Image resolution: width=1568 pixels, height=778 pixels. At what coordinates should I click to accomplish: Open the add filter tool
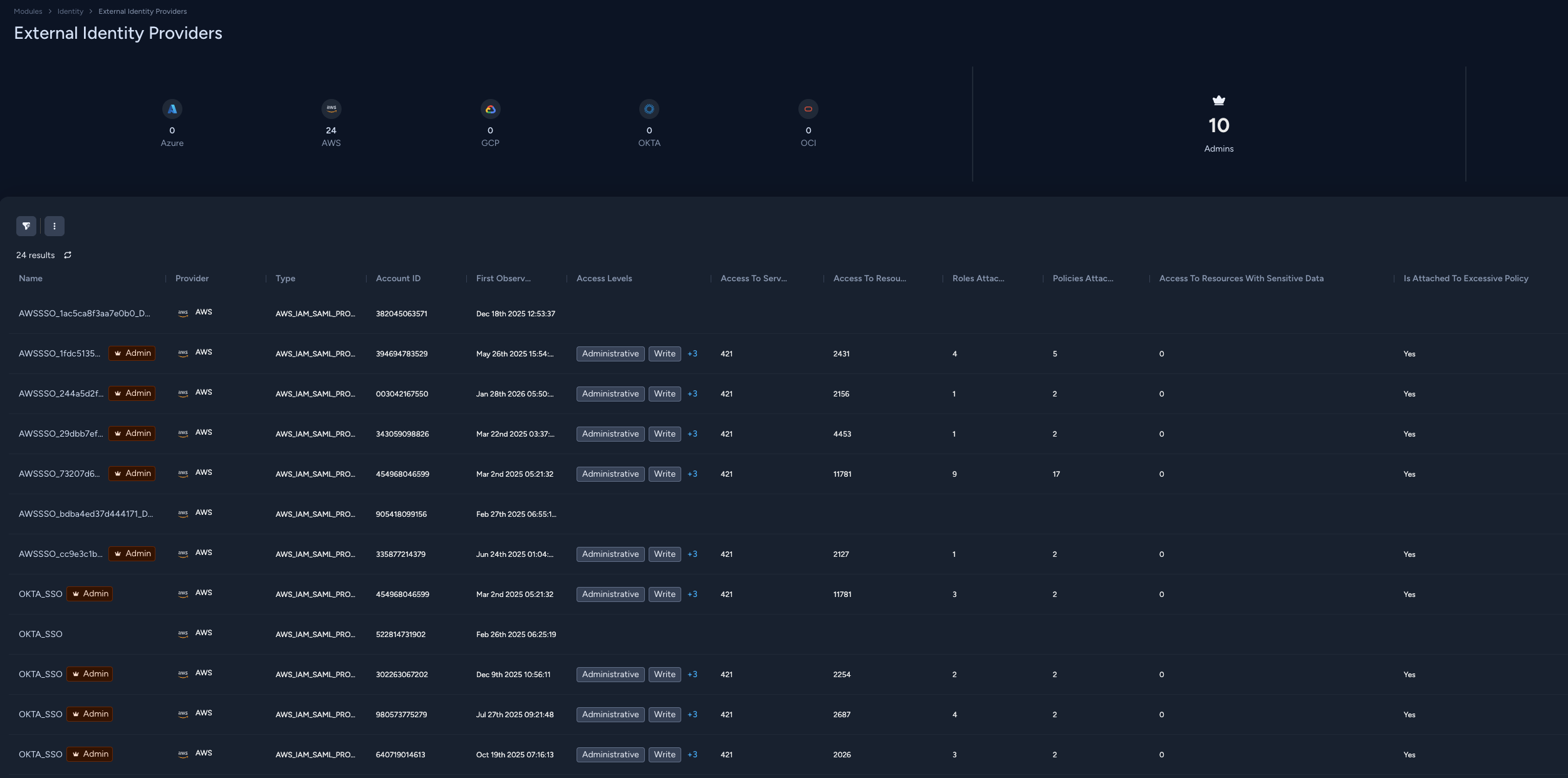click(x=26, y=226)
